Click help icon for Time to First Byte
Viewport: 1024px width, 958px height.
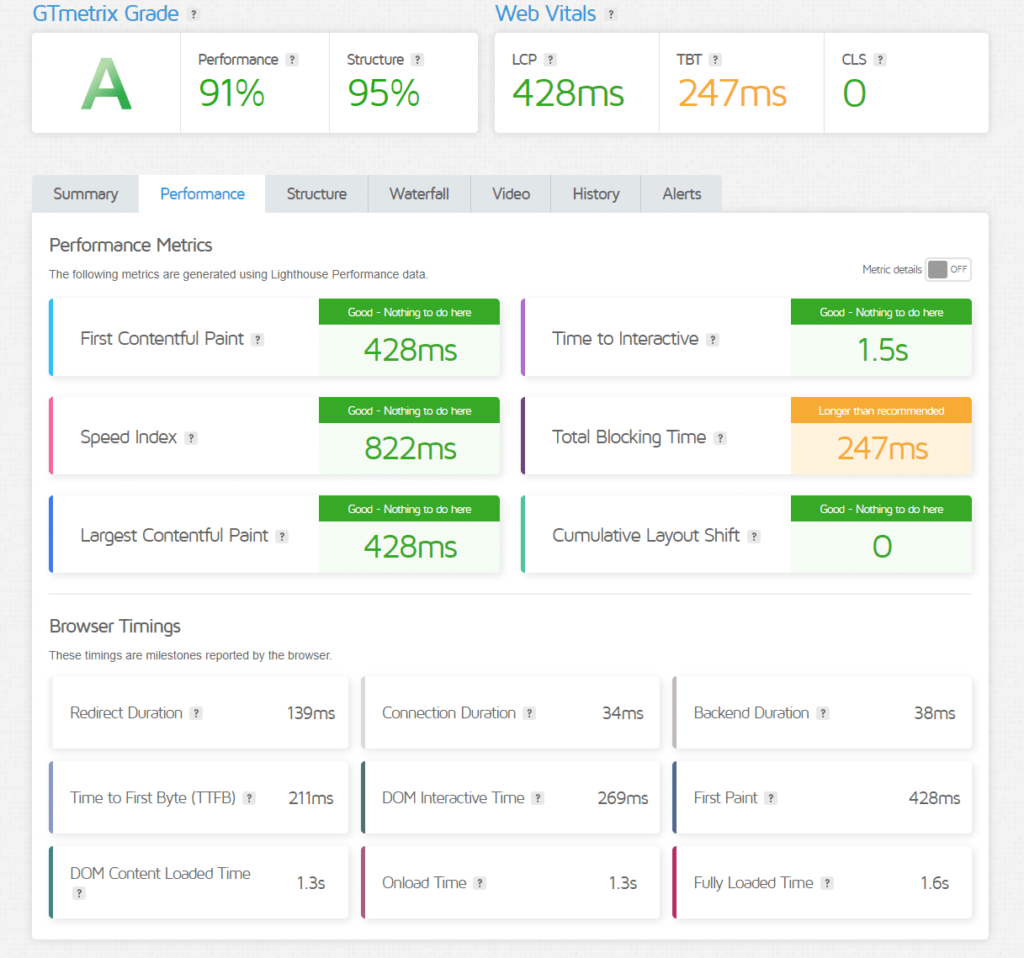tap(249, 798)
